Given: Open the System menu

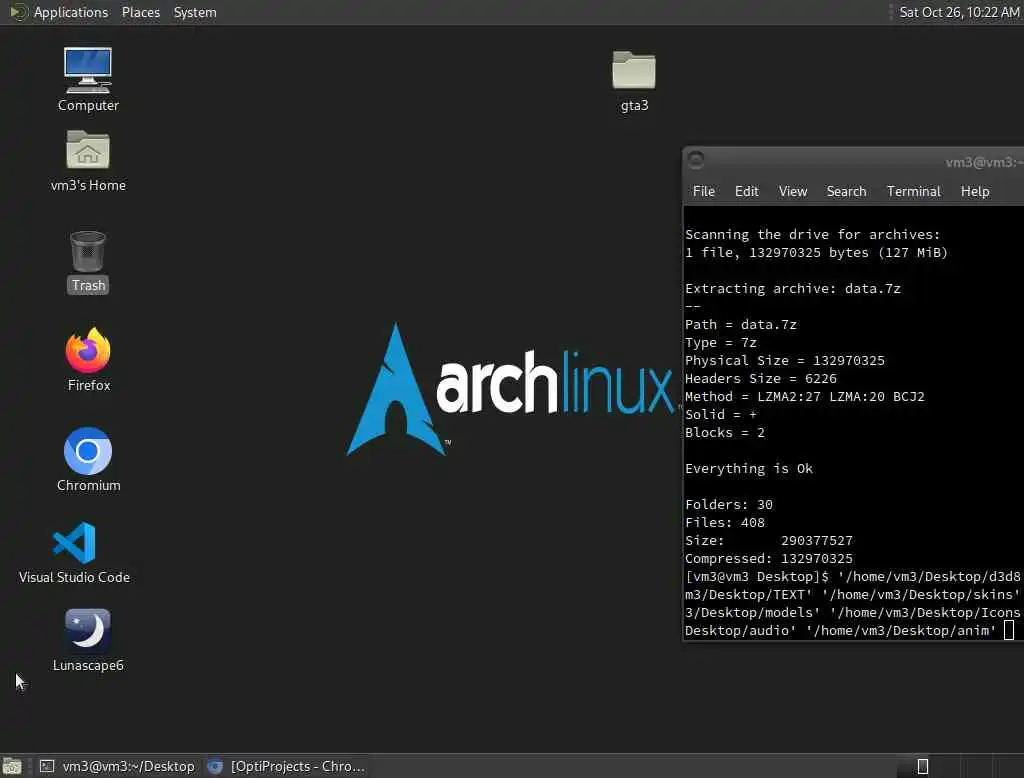Looking at the screenshot, I should pyautogui.click(x=195, y=12).
